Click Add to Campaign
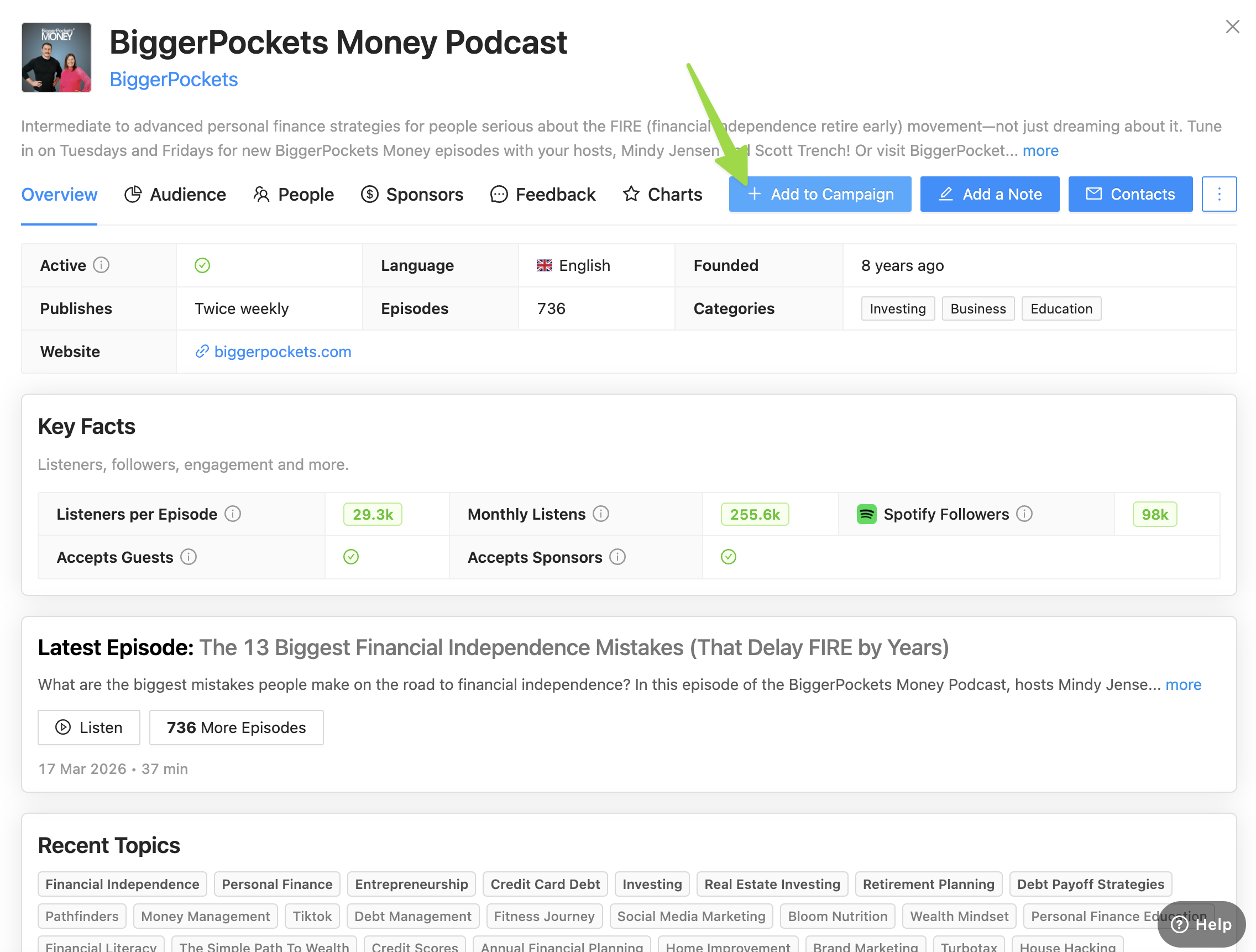 819,193
